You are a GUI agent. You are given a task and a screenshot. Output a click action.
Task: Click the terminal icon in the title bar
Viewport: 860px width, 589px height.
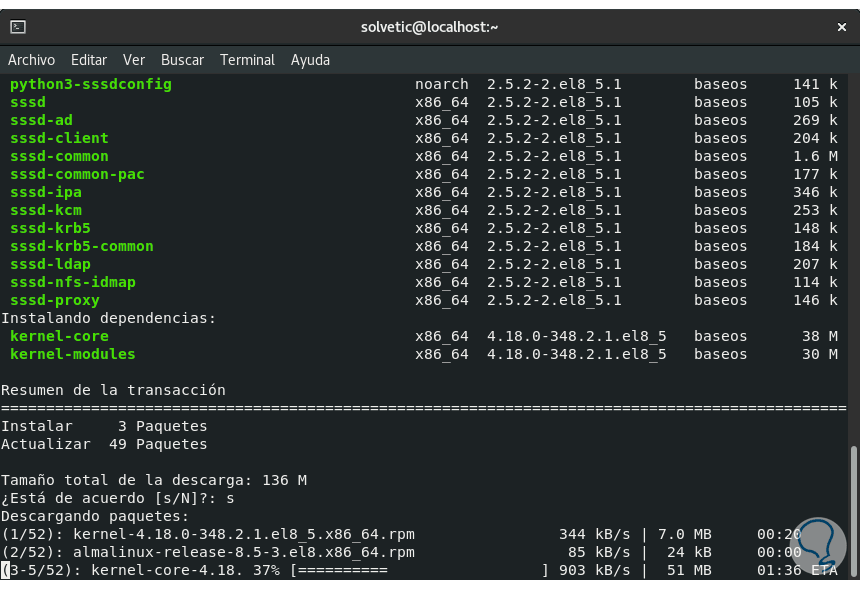[x=18, y=27]
